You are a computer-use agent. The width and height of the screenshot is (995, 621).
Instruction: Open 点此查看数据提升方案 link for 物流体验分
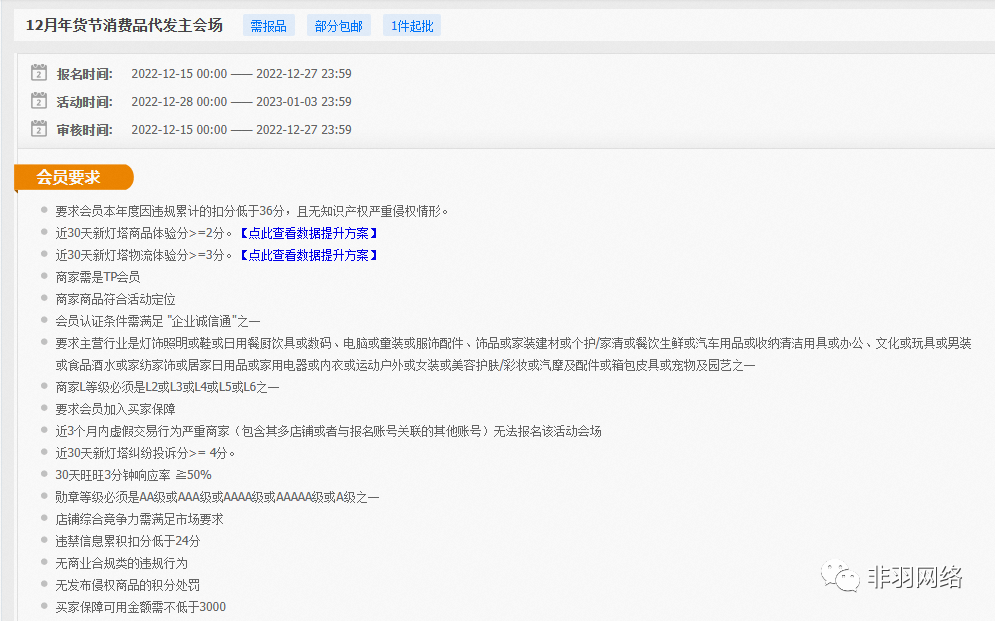click(x=308, y=255)
